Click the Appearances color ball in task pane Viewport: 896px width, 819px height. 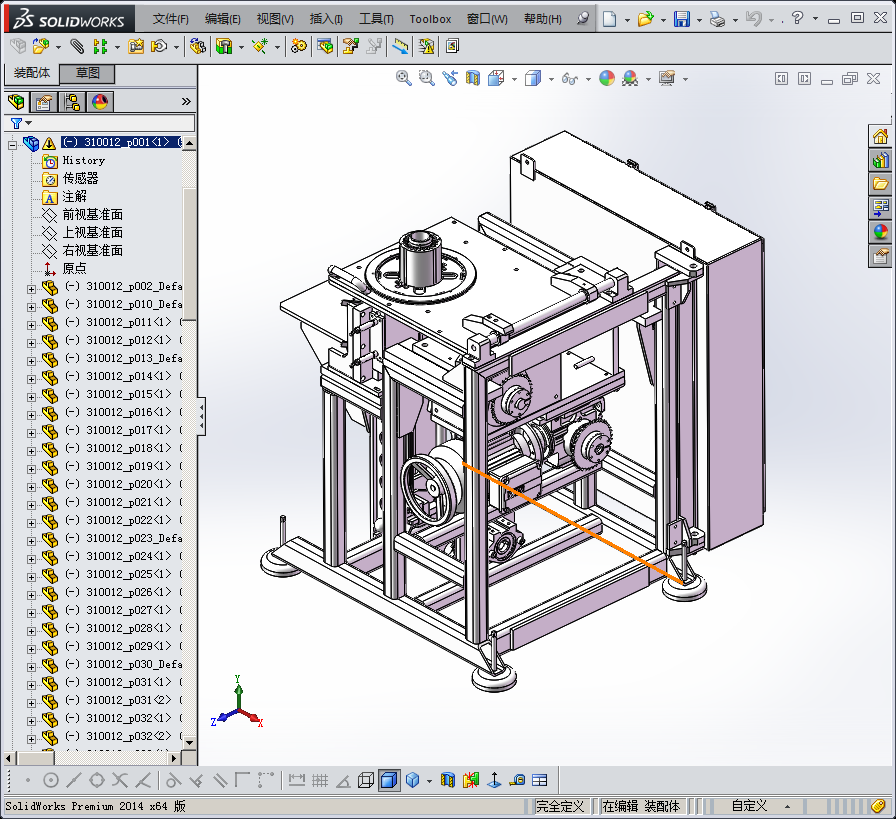(x=881, y=231)
